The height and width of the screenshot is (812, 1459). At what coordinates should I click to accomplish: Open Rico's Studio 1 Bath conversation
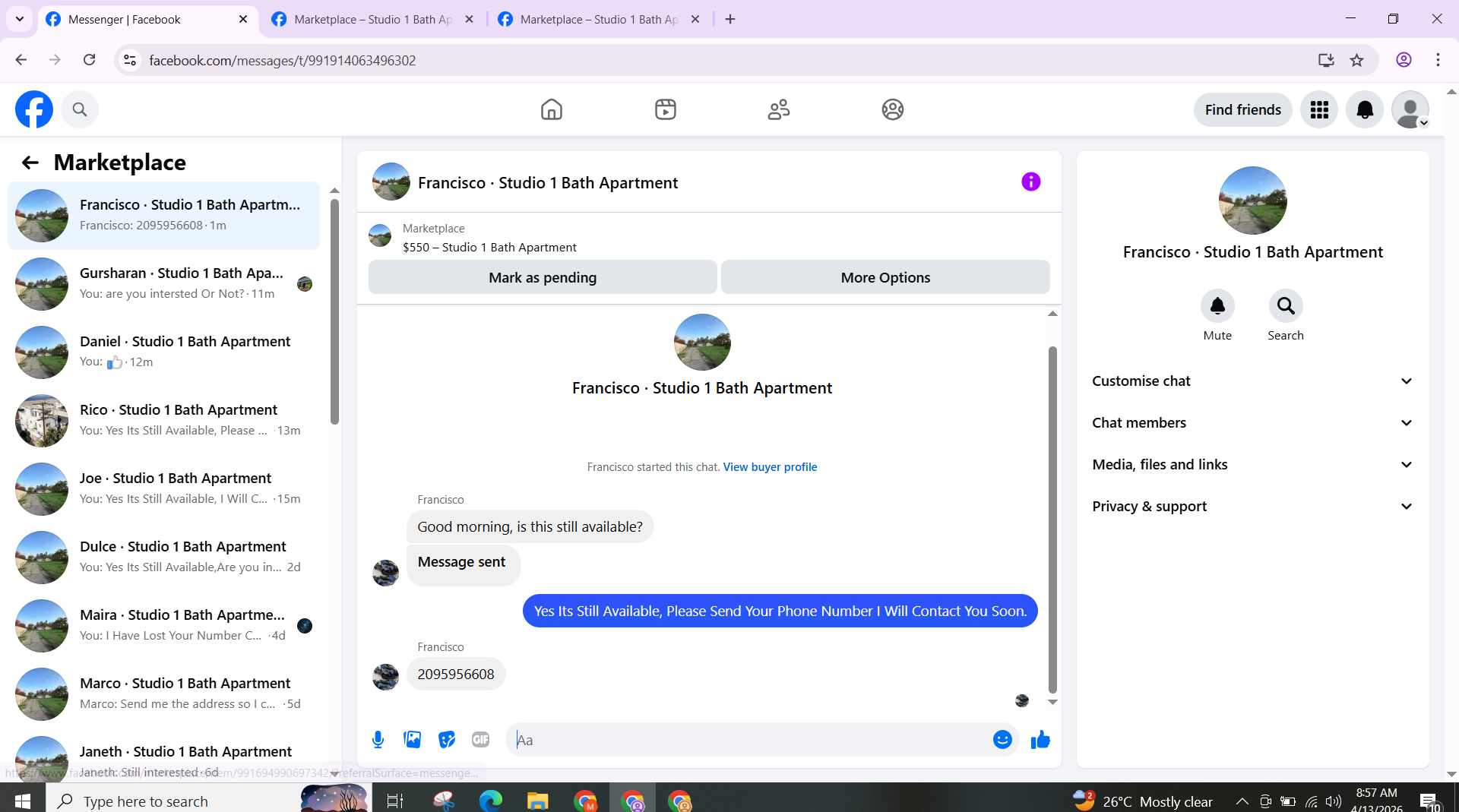click(x=163, y=421)
